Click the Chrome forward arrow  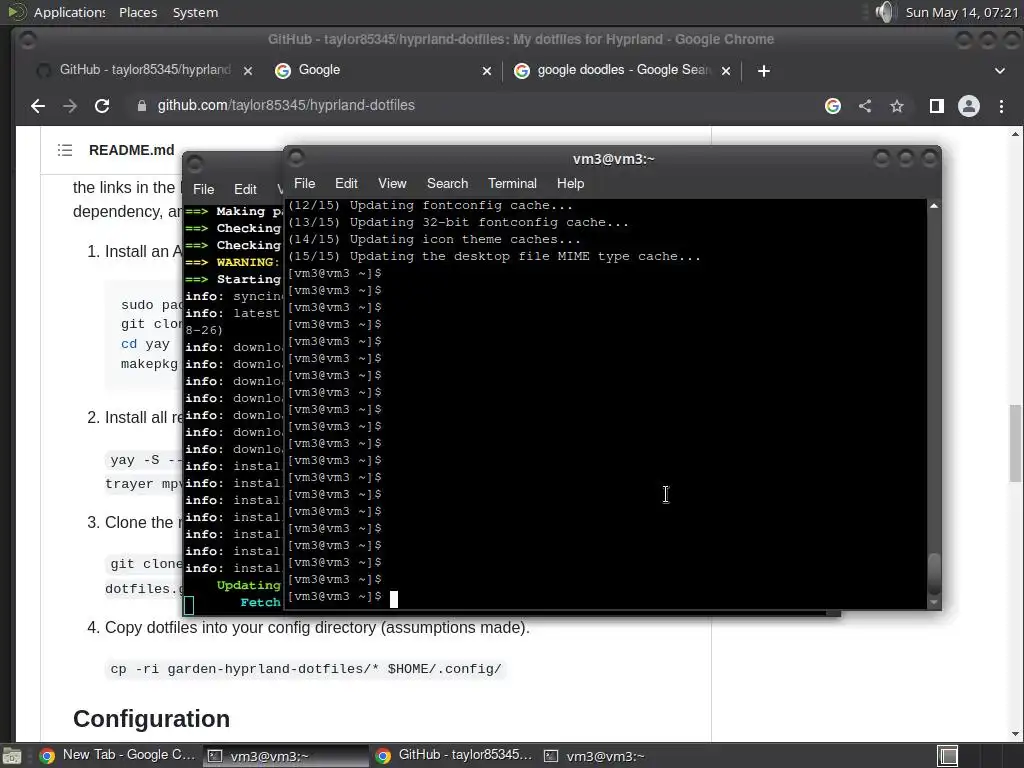pyautogui.click(x=70, y=106)
